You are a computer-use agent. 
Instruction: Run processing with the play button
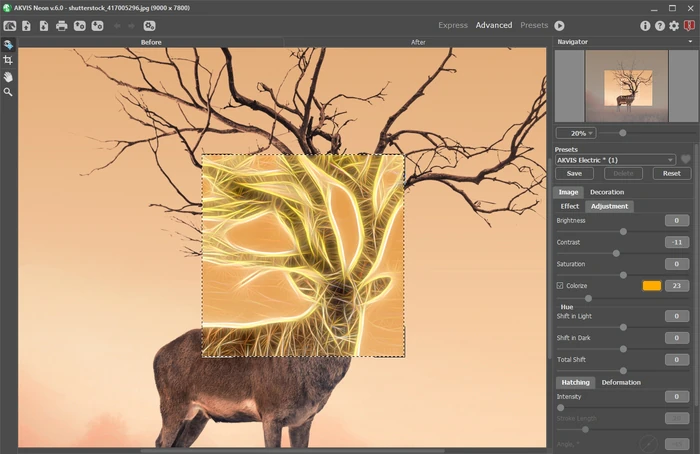point(559,26)
